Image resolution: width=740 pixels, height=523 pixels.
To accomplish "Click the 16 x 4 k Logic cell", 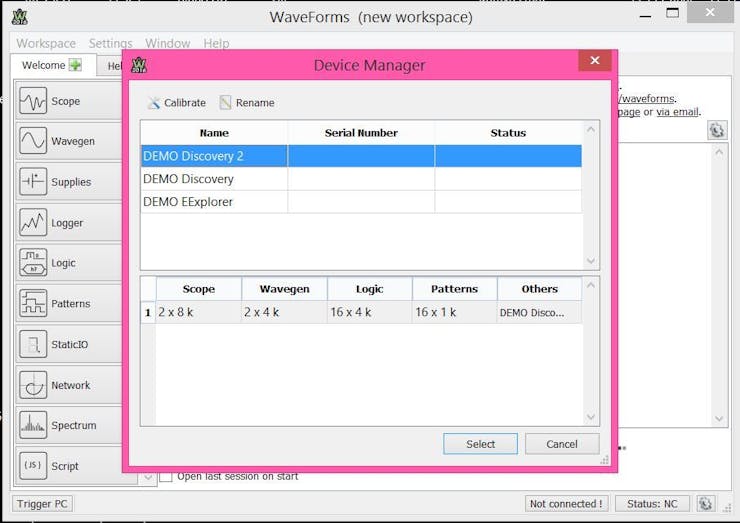I will point(370,312).
